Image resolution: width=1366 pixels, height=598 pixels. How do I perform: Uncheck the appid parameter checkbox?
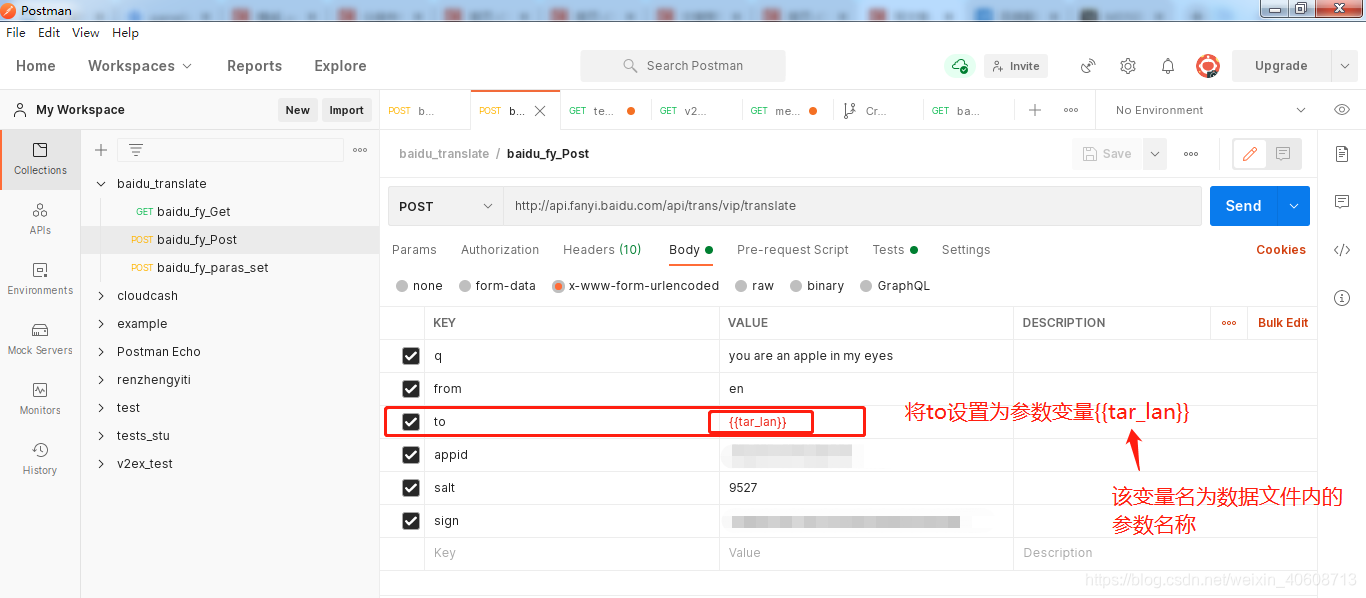[410, 455]
